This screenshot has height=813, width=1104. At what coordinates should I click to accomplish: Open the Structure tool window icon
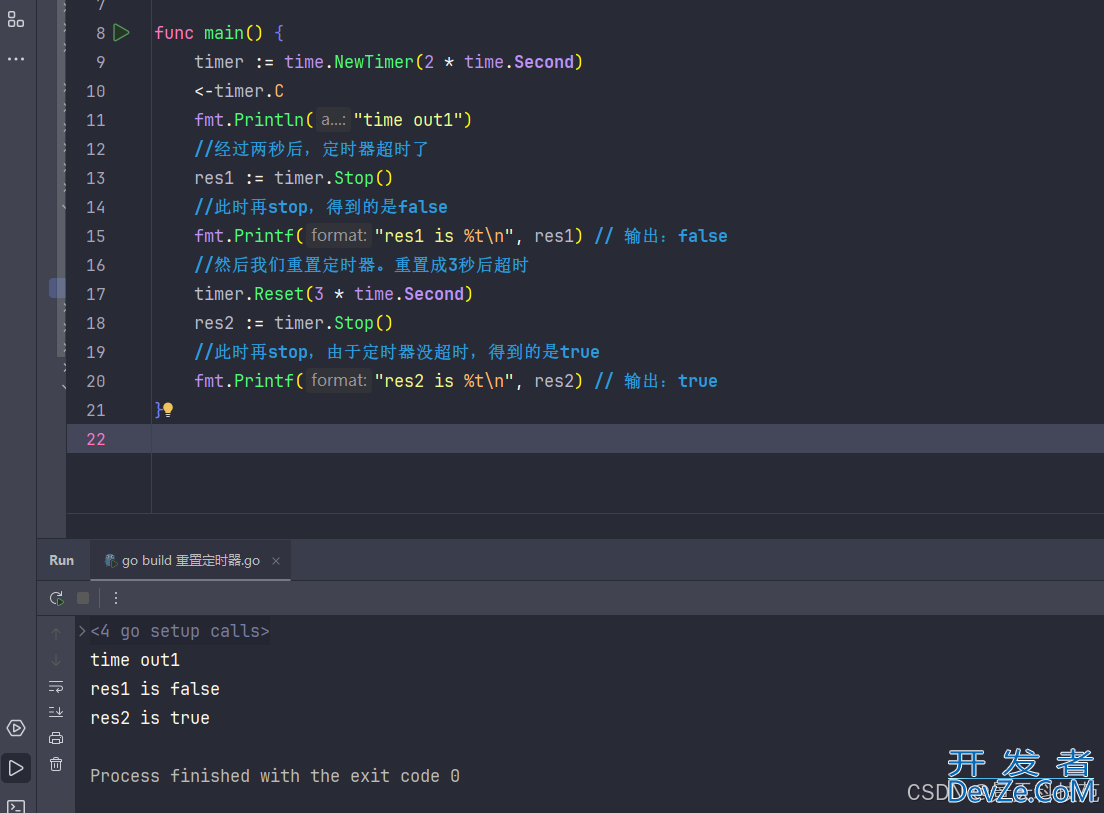(x=15, y=20)
